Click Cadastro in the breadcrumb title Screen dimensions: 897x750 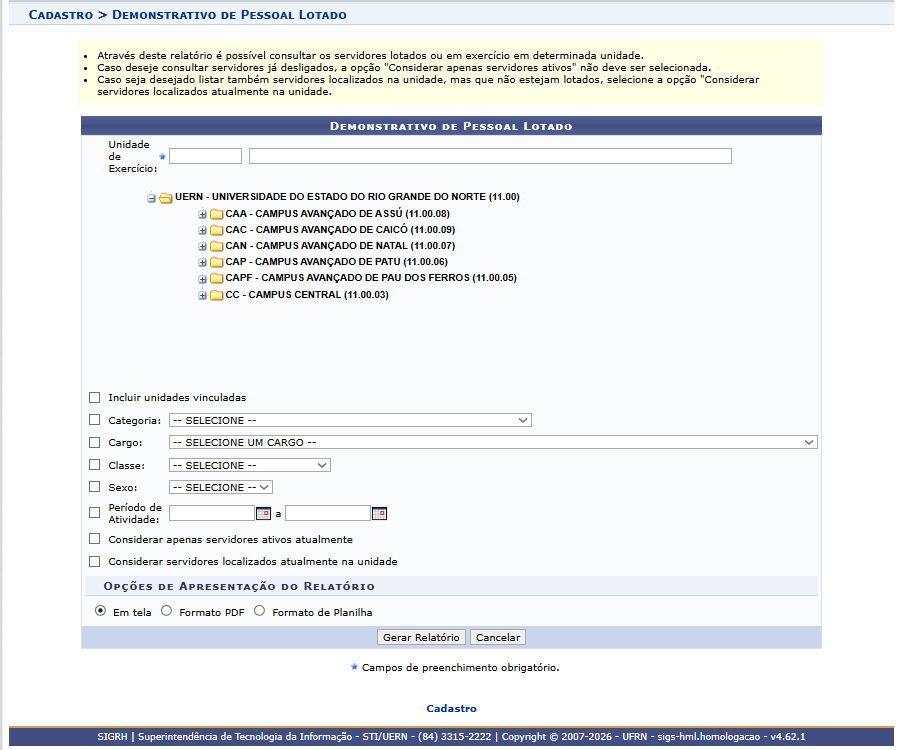coord(61,15)
